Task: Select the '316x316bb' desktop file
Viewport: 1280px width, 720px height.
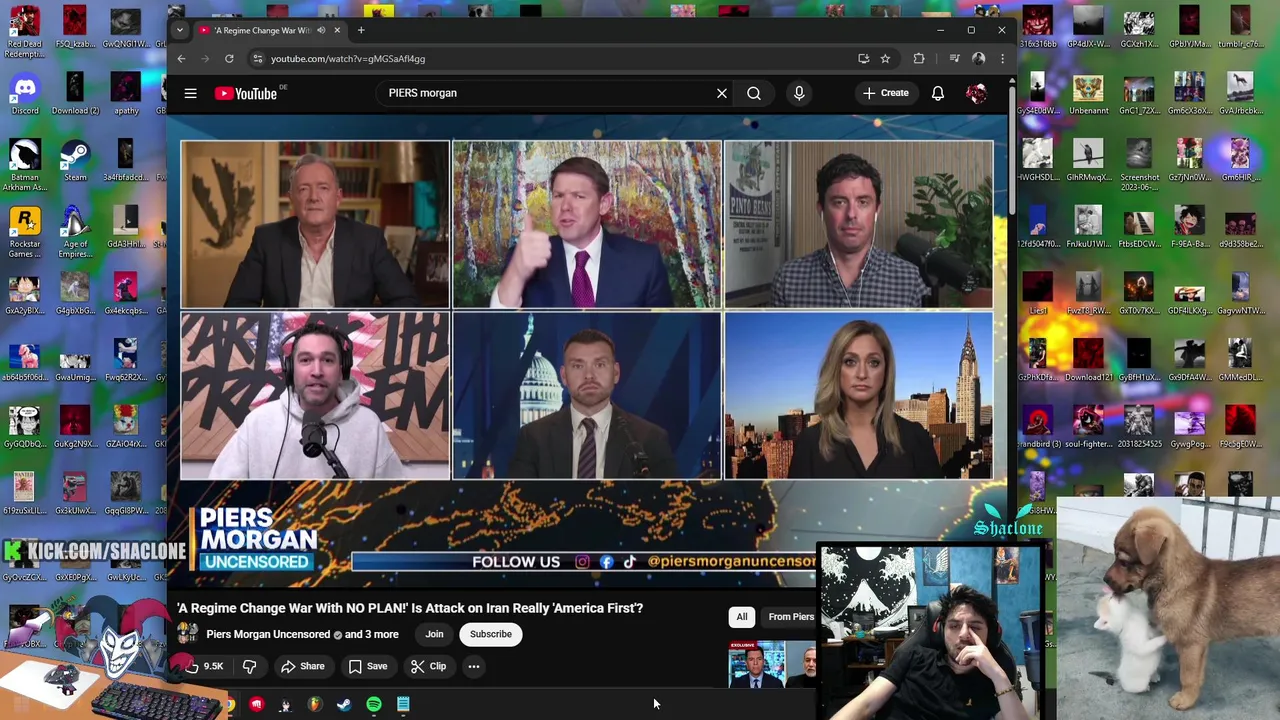Action: tap(1038, 27)
